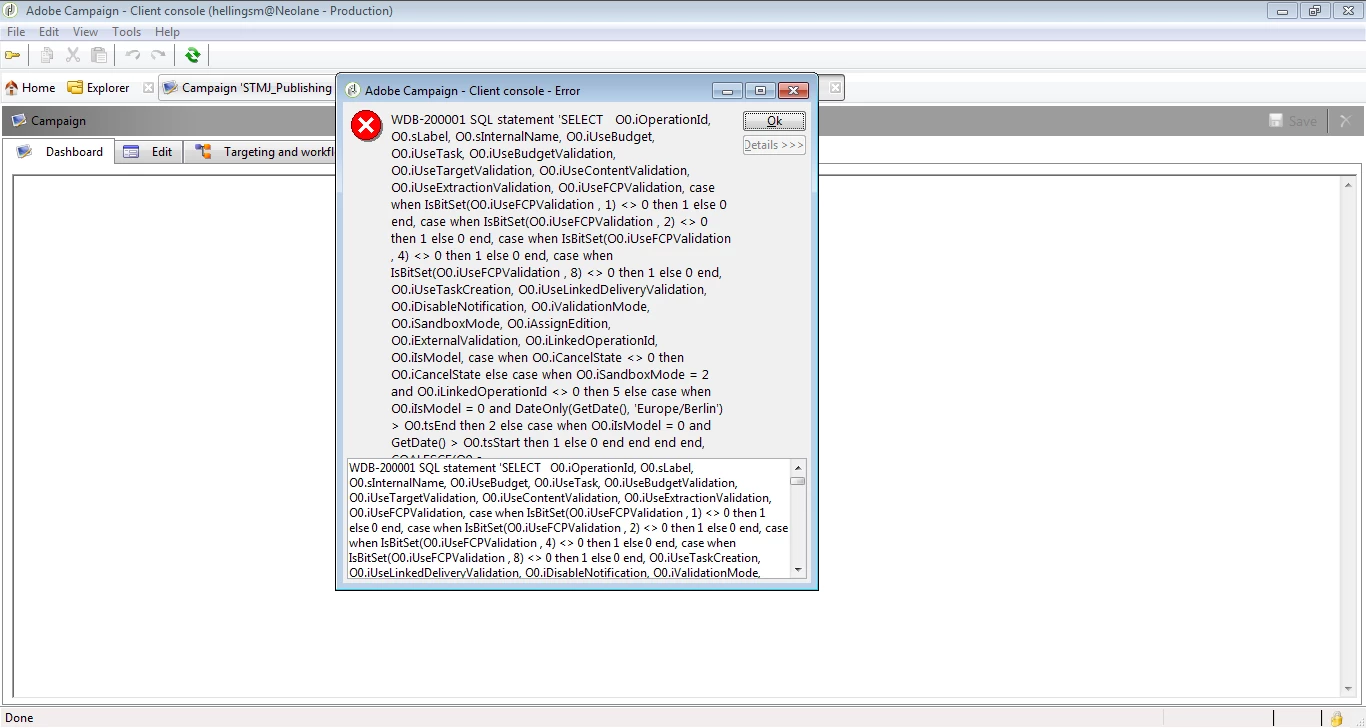Click up arrow of error details scrollbar
This screenshot has height=728, width=1366.
(798, 467)
